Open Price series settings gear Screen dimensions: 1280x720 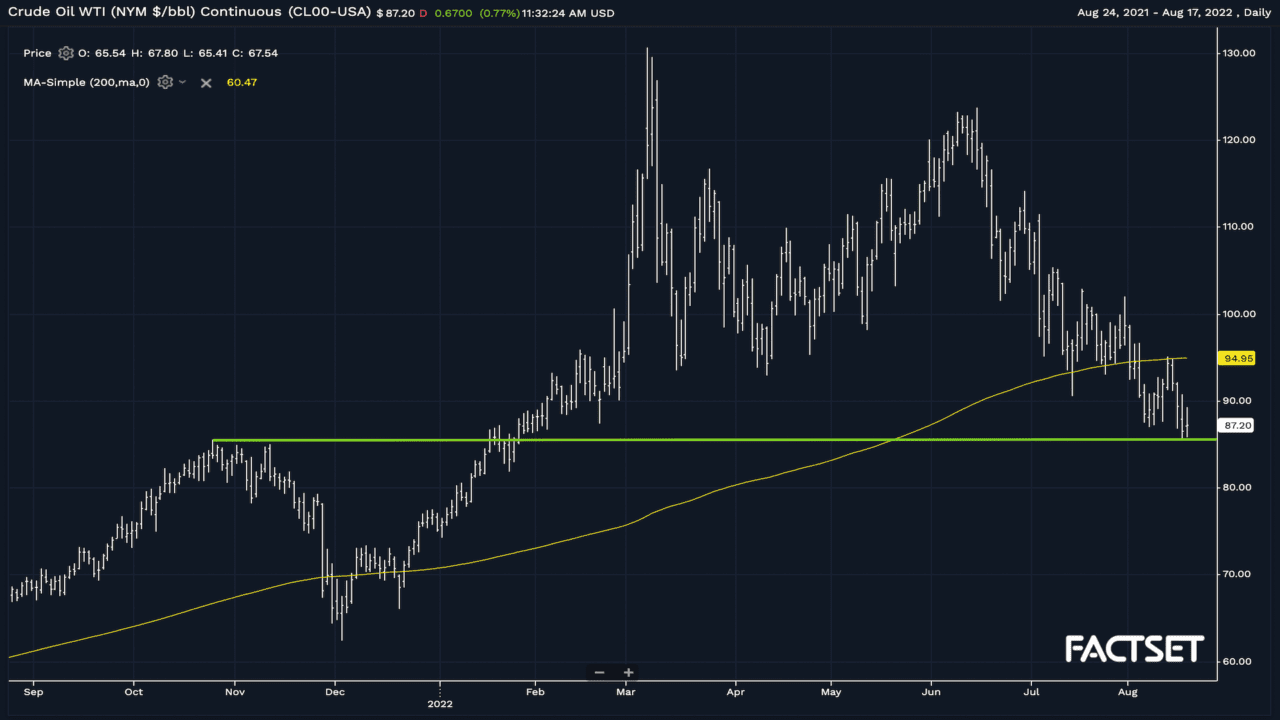[x=66, y=53]
